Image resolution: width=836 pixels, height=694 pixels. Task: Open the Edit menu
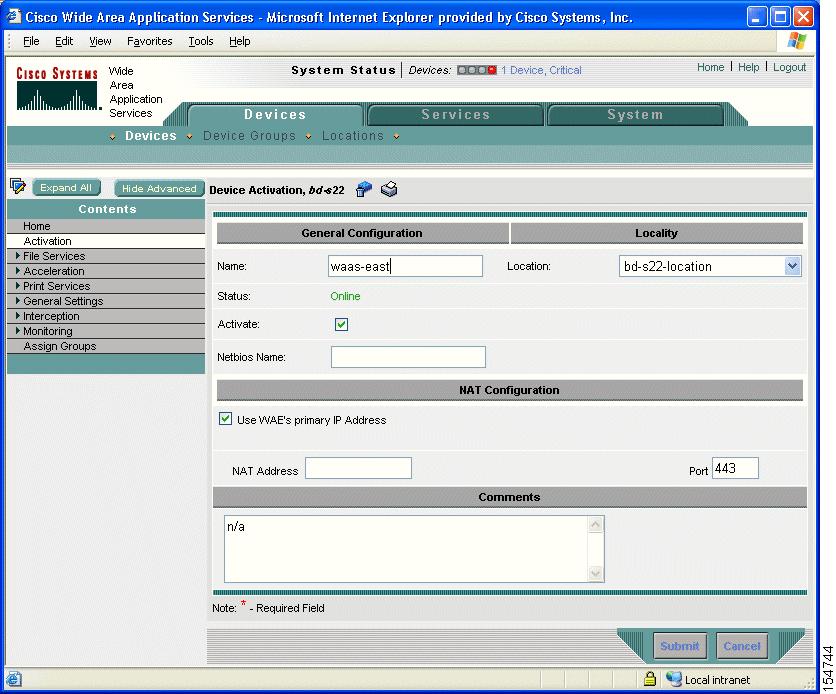point(64,41)
